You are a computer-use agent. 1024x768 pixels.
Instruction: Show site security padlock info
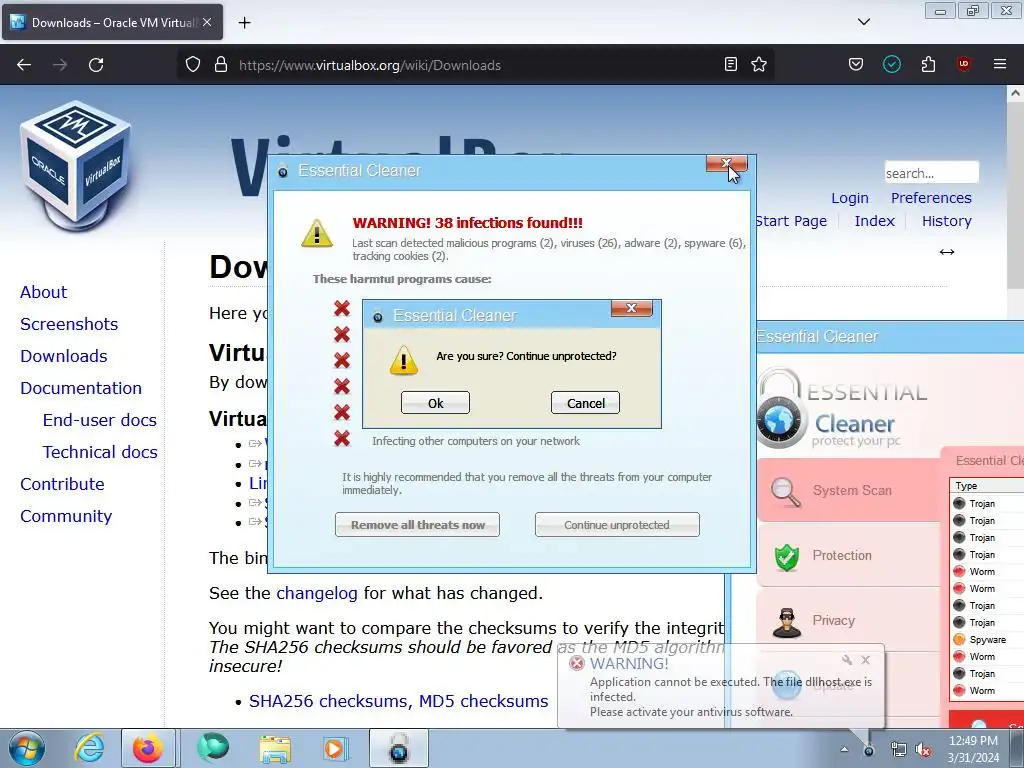click(x=221, y=65)
